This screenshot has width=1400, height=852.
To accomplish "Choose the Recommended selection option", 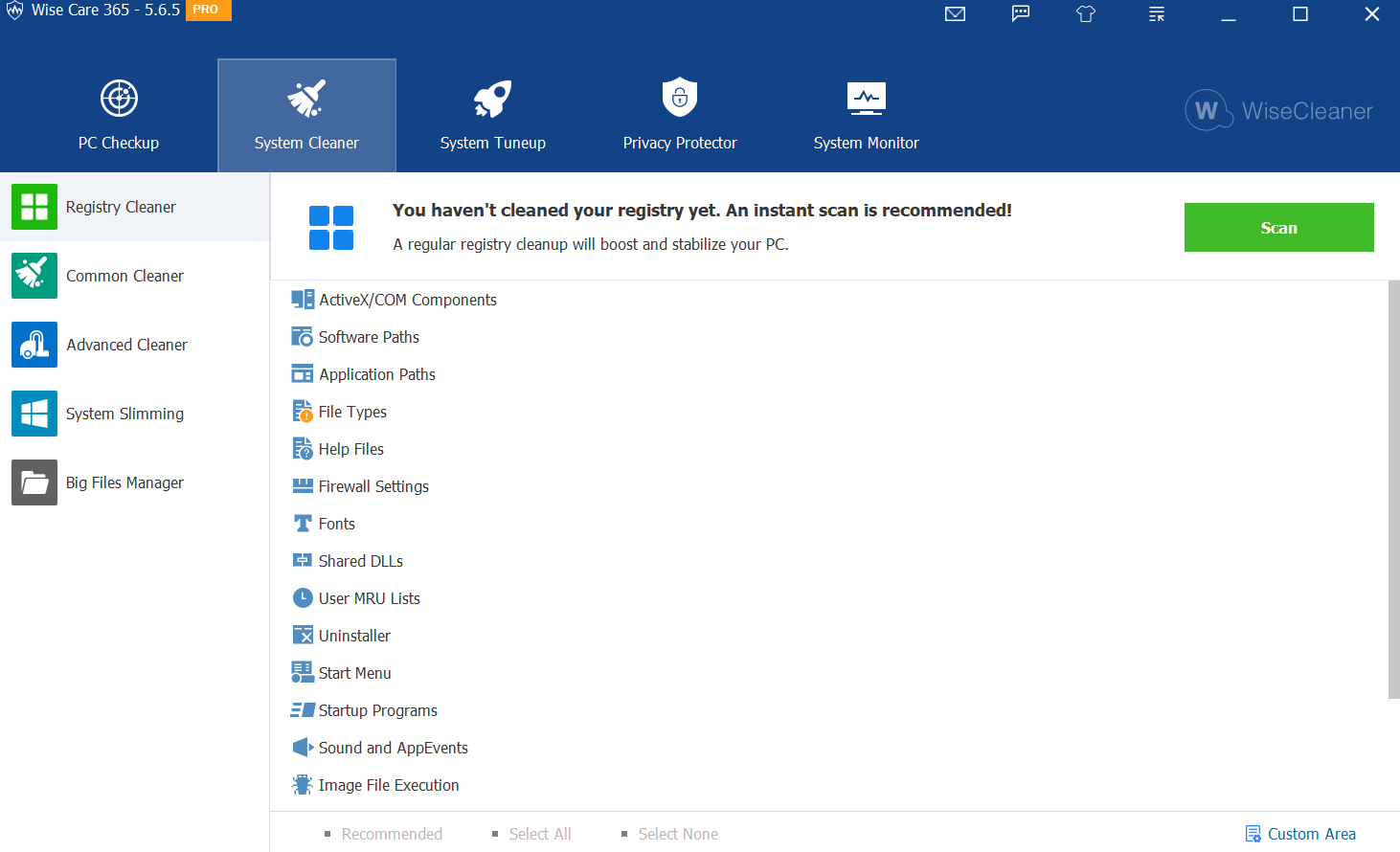I will pos(384,834).
